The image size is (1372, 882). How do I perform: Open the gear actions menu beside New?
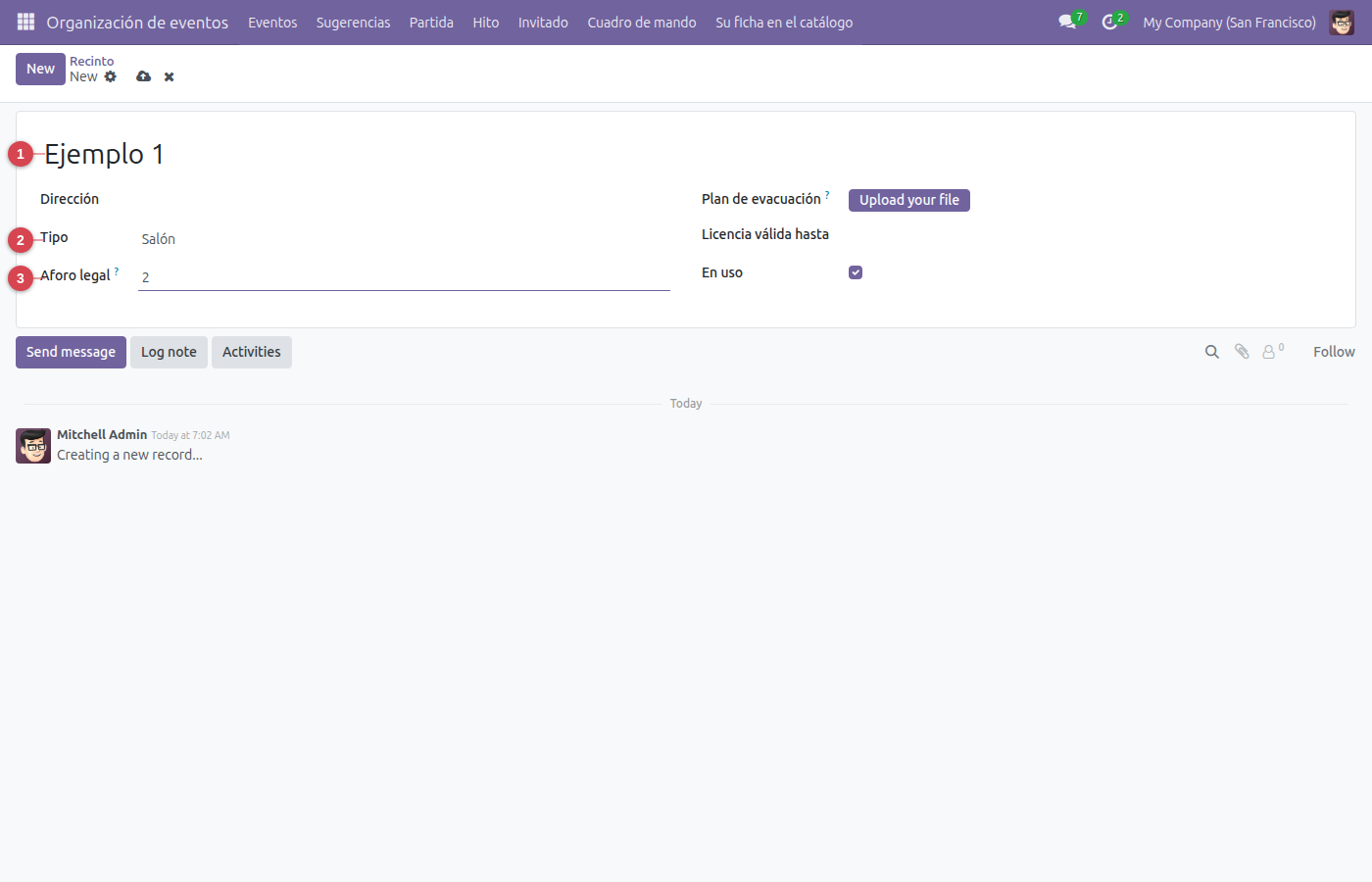click(111, 76)
